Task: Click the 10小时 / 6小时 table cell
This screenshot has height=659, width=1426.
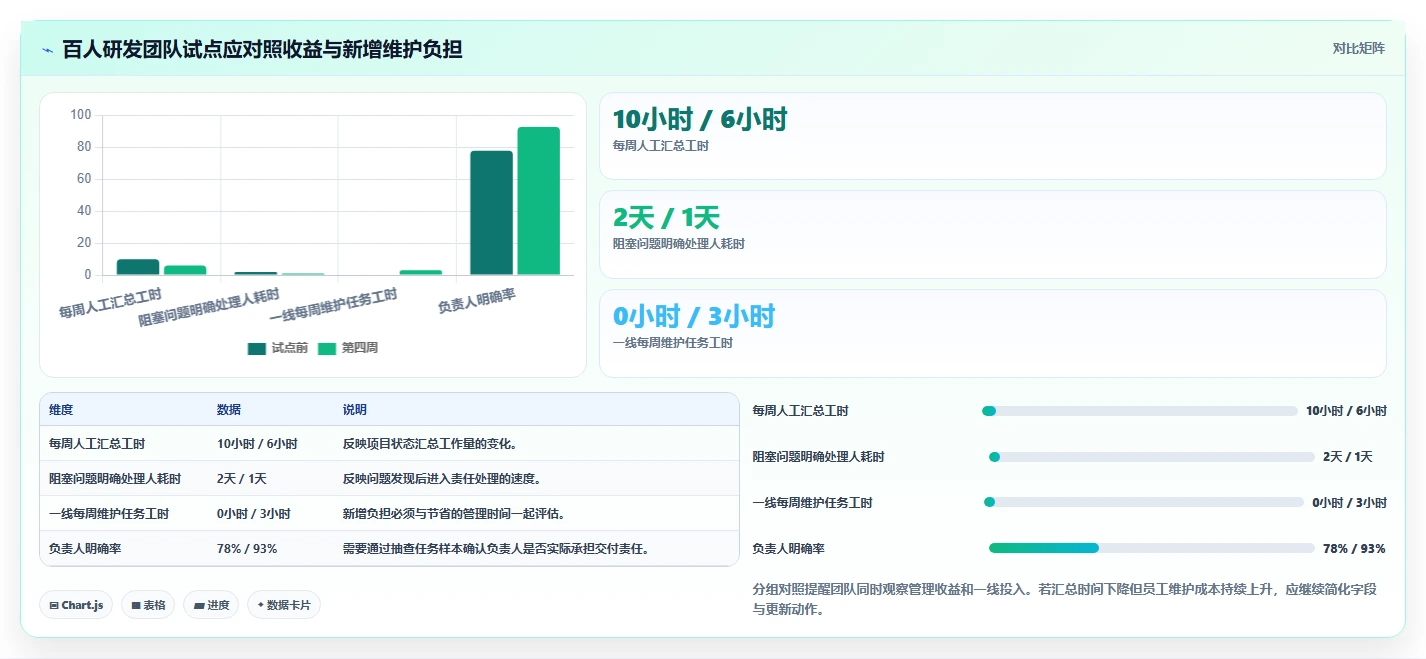Action: (x=257, y=443)
